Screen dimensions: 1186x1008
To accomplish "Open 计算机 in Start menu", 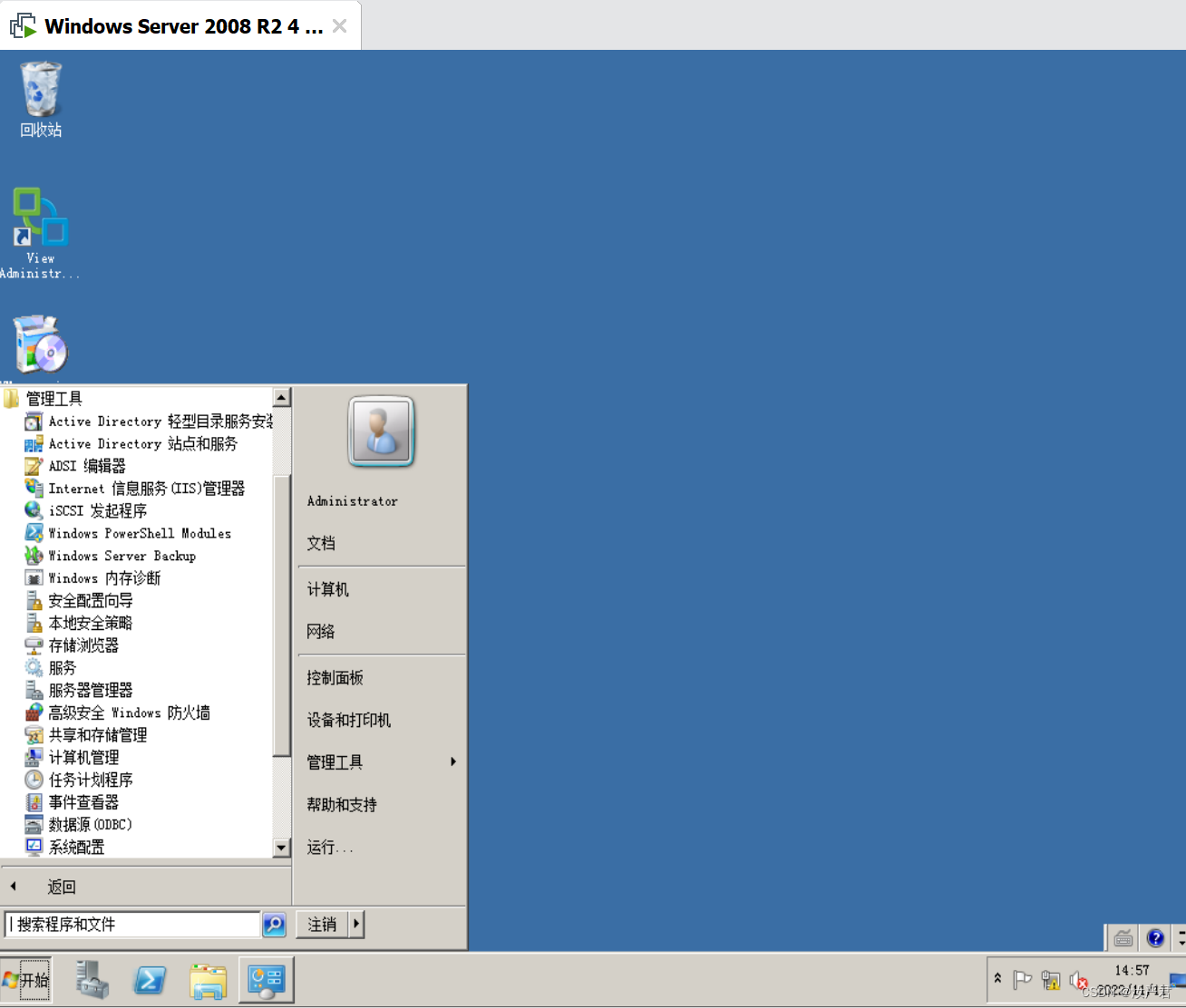I will pyautogui.click(x=327, y=590).
